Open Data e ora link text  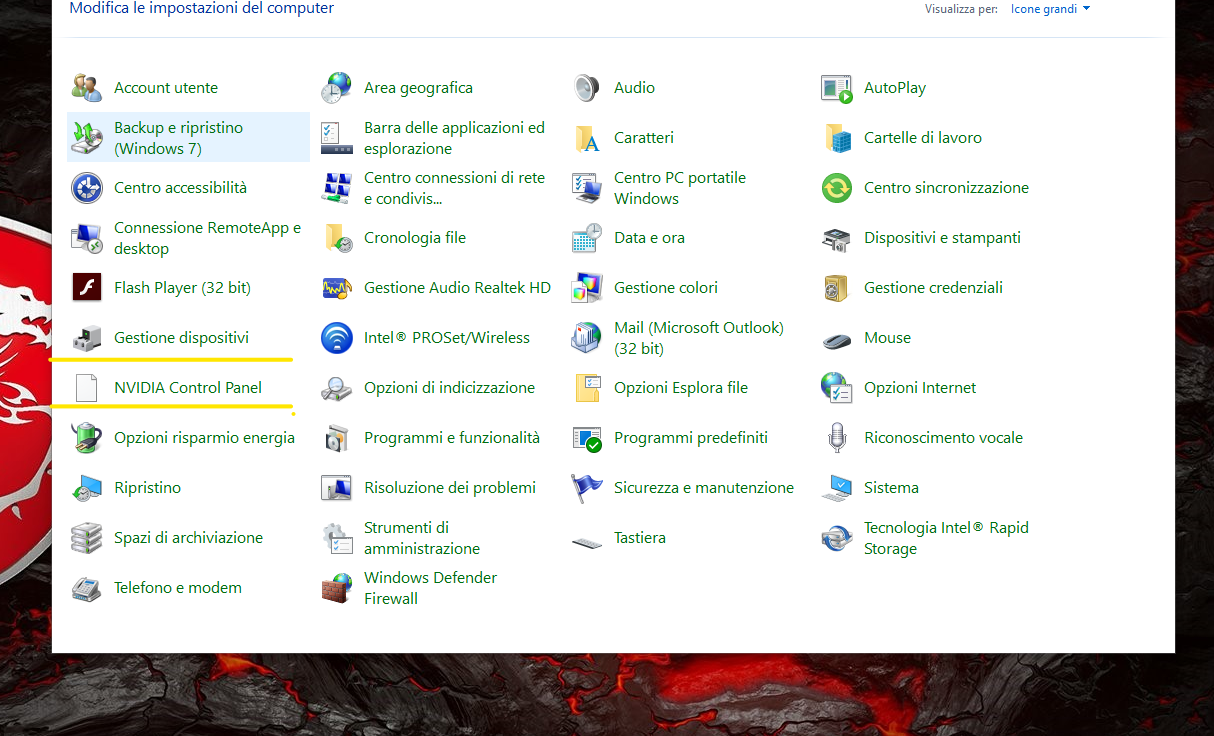[x=649, y=238]
